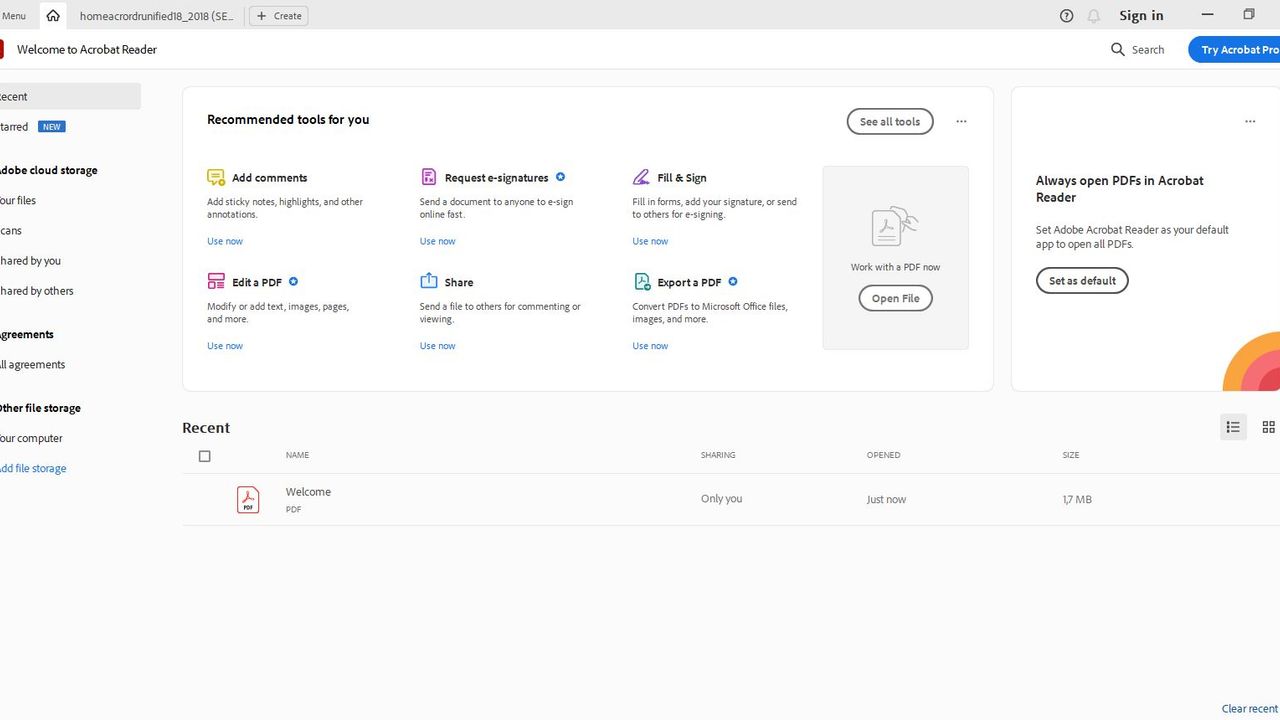Click Set as default button
Image resolution: width=1280 pixels, height=720 pixels.
pyautogui.click(x=1082, y=281)
